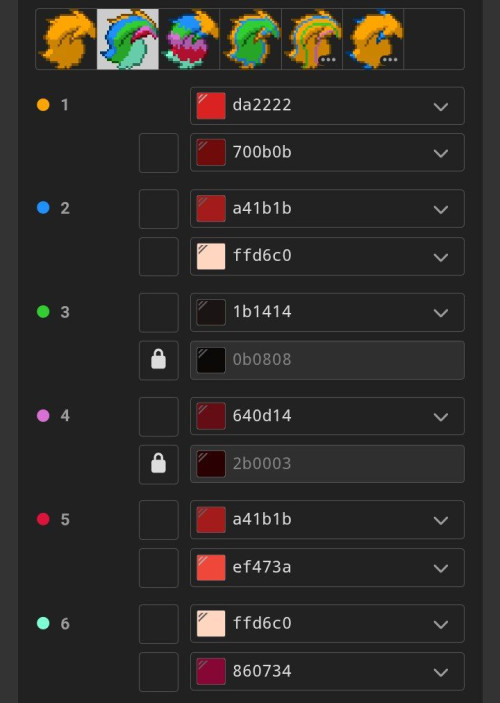Image resolution: width=500 pixels, height=703 pixels.
Task: Select the all-orange first sprite thumbnail
Action: (x=67, y=39)
